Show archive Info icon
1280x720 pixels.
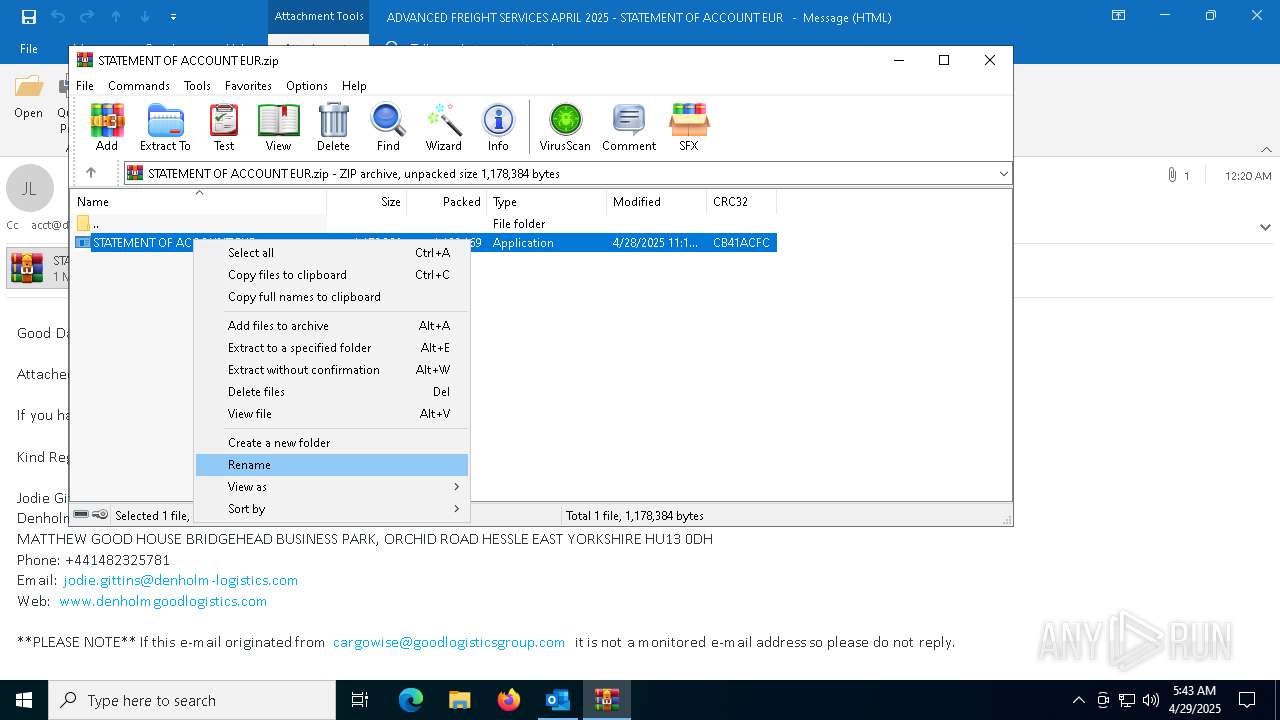click(498, 127)
